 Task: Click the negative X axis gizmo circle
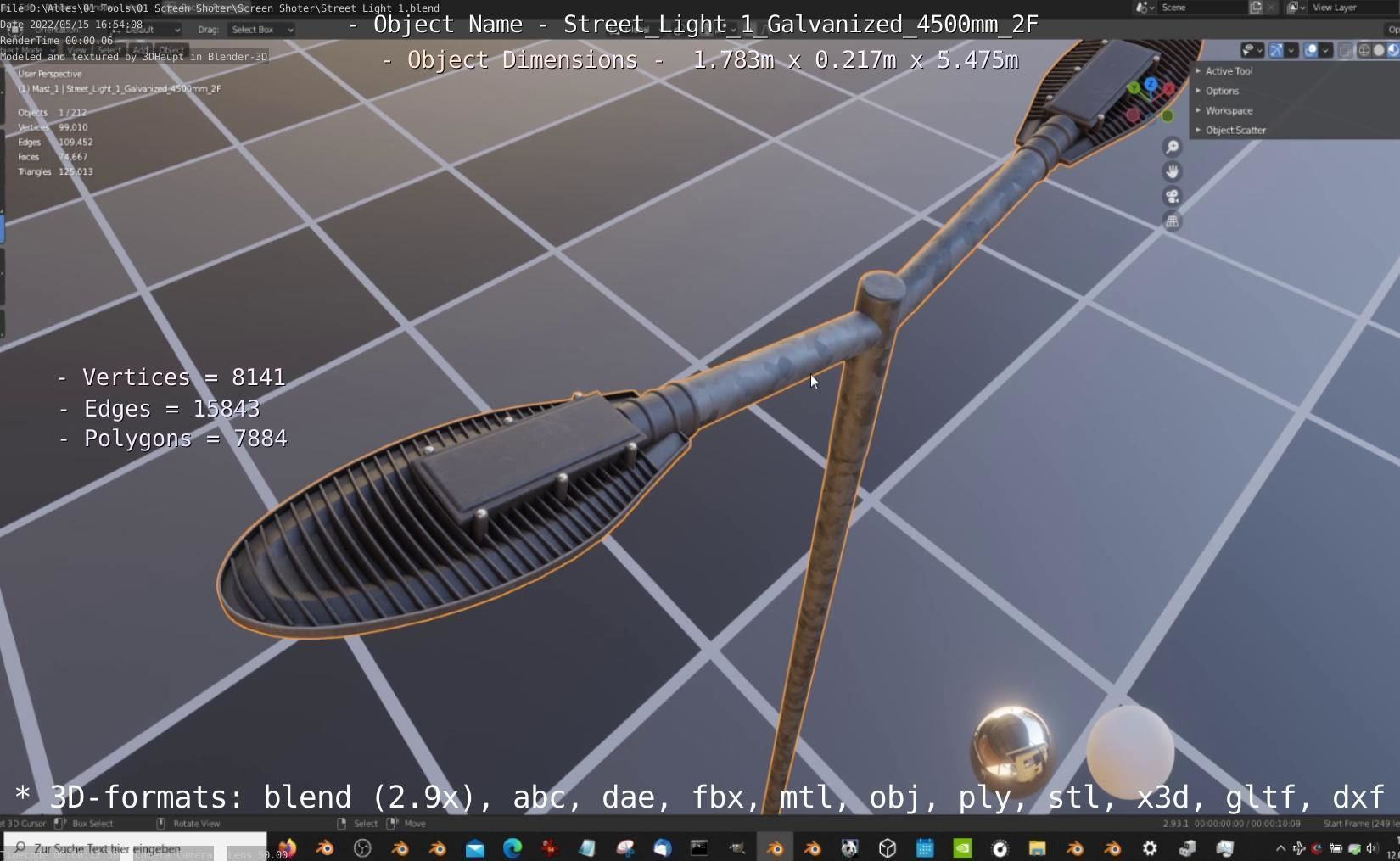[1133, 115]
